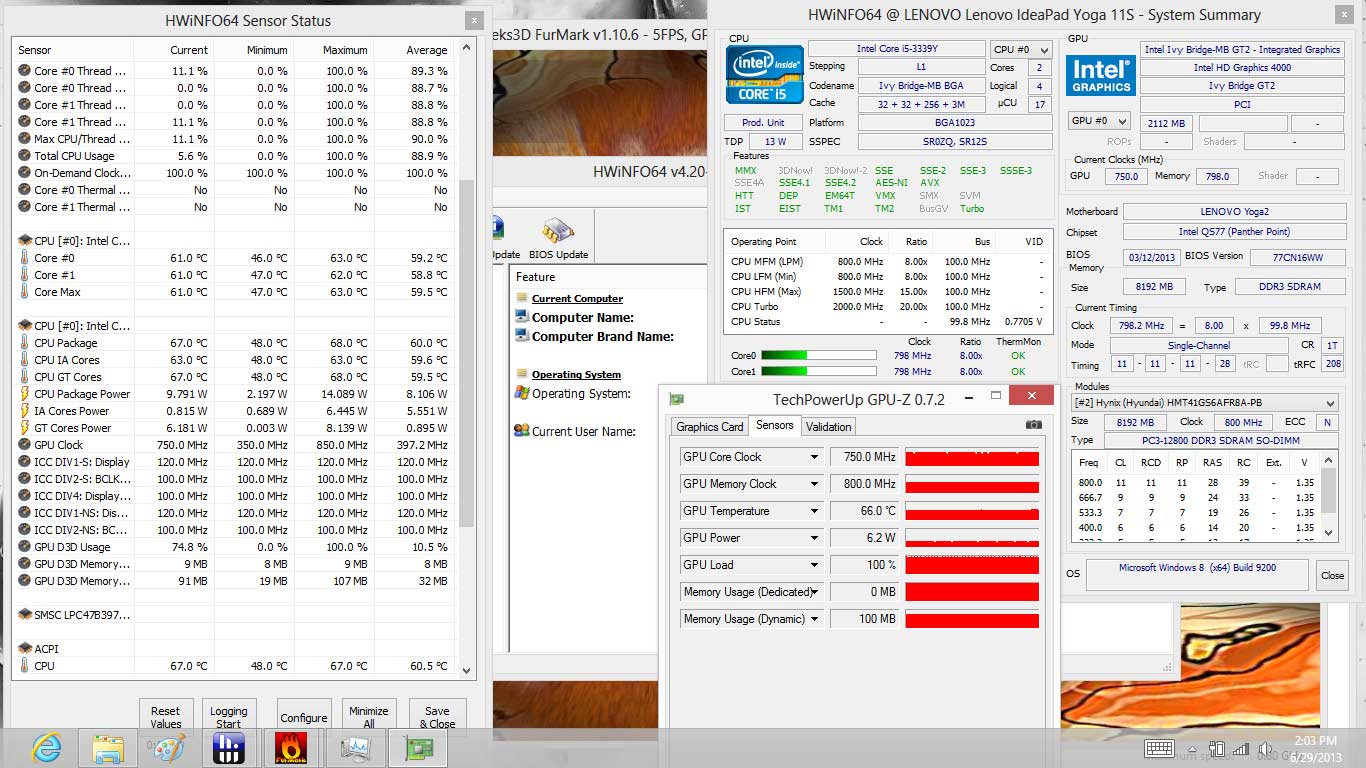Screen dimensions: 1366x768
Task: Select the SMSC LPC47B397 sensor group
Action: click(x=235, y=615)
